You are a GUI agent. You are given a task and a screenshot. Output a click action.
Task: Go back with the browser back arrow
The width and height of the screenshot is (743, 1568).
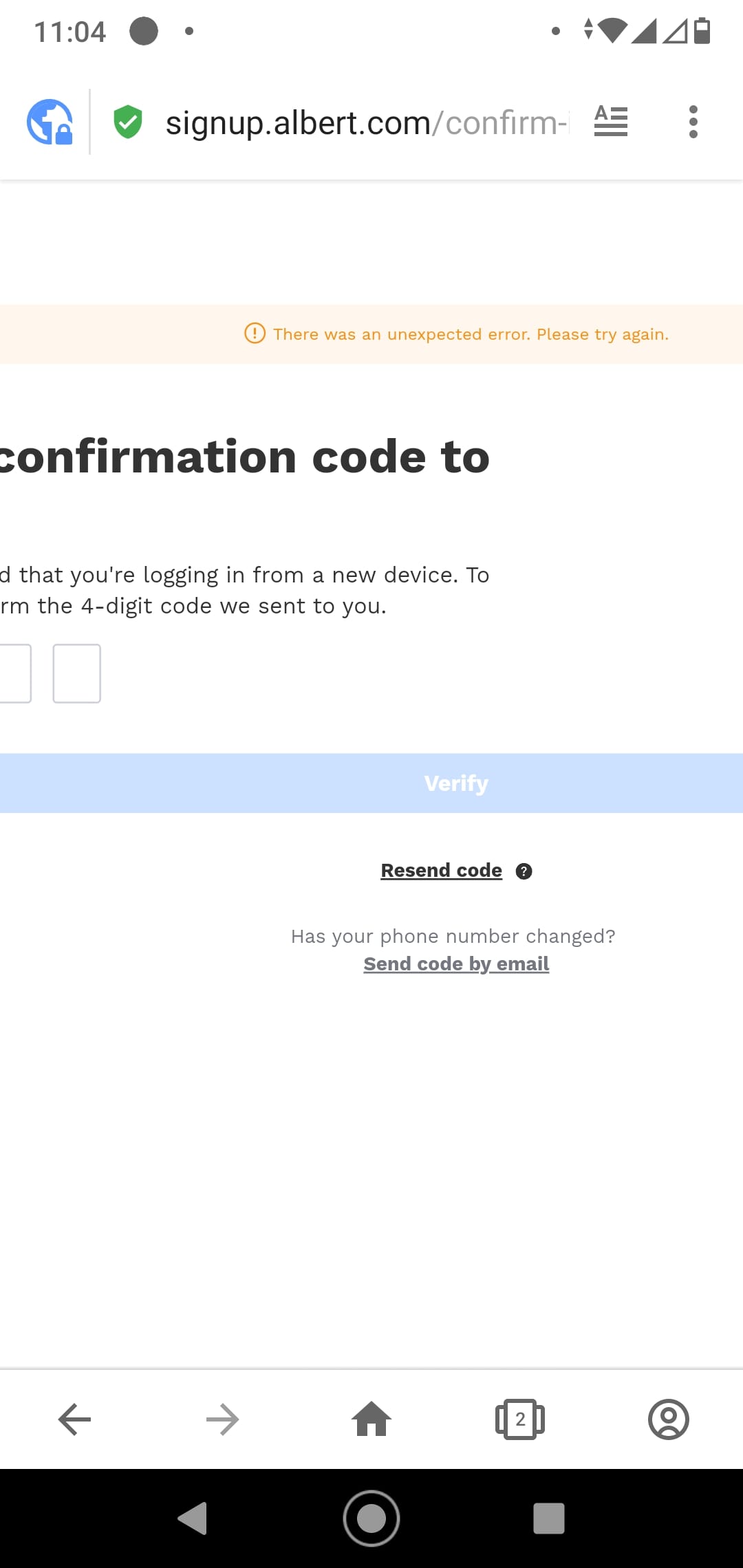[74, 1419]
